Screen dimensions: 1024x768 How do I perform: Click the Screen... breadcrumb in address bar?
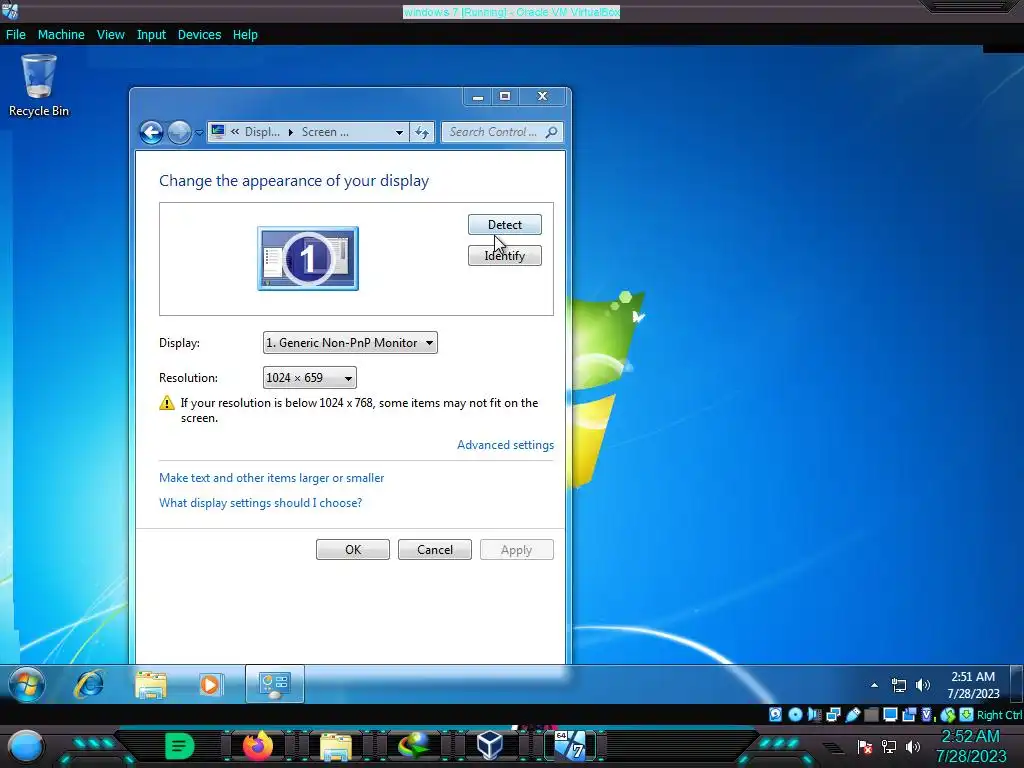click(x=325, y=132)
